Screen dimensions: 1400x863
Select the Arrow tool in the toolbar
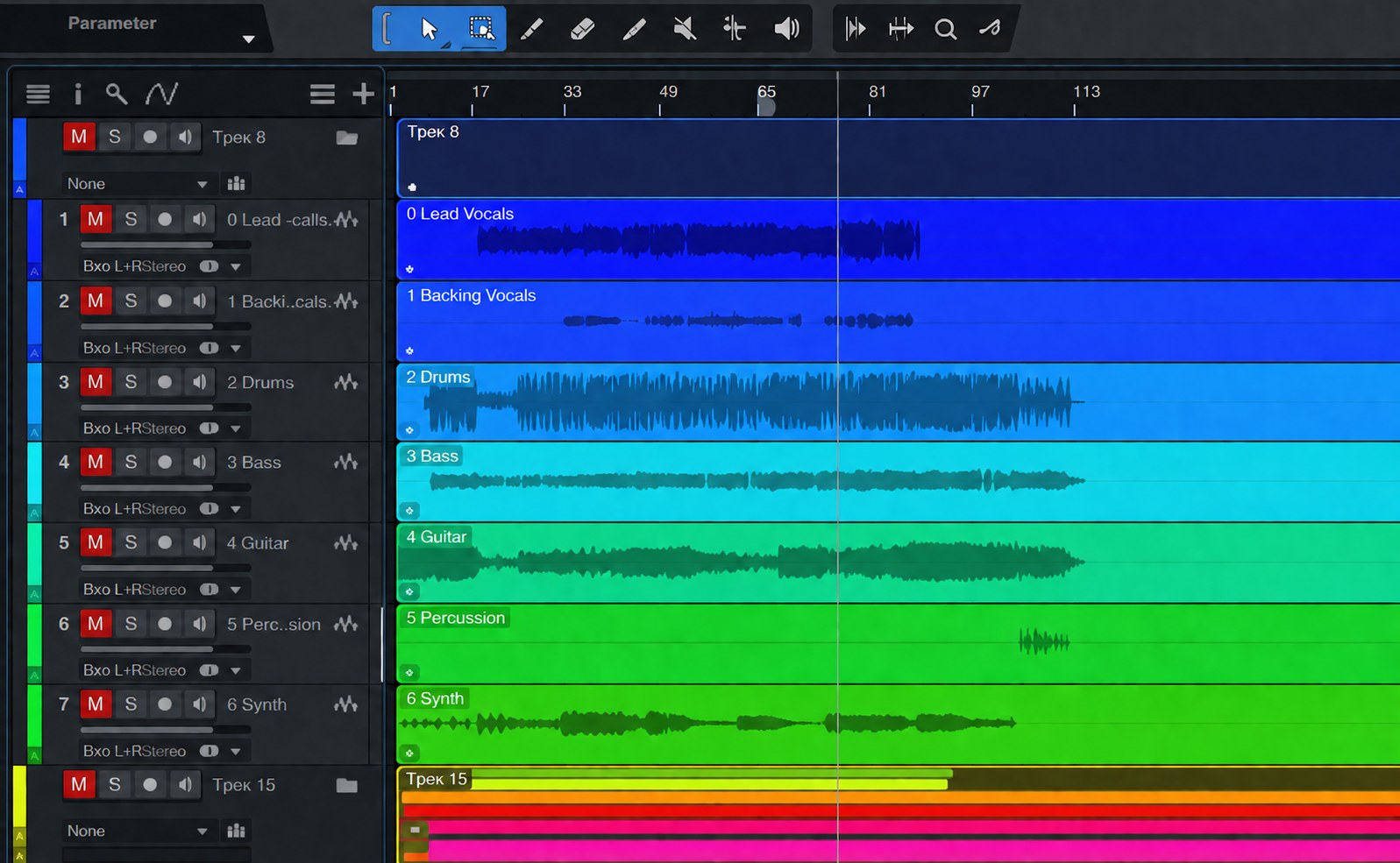click(x=429, y=29)
